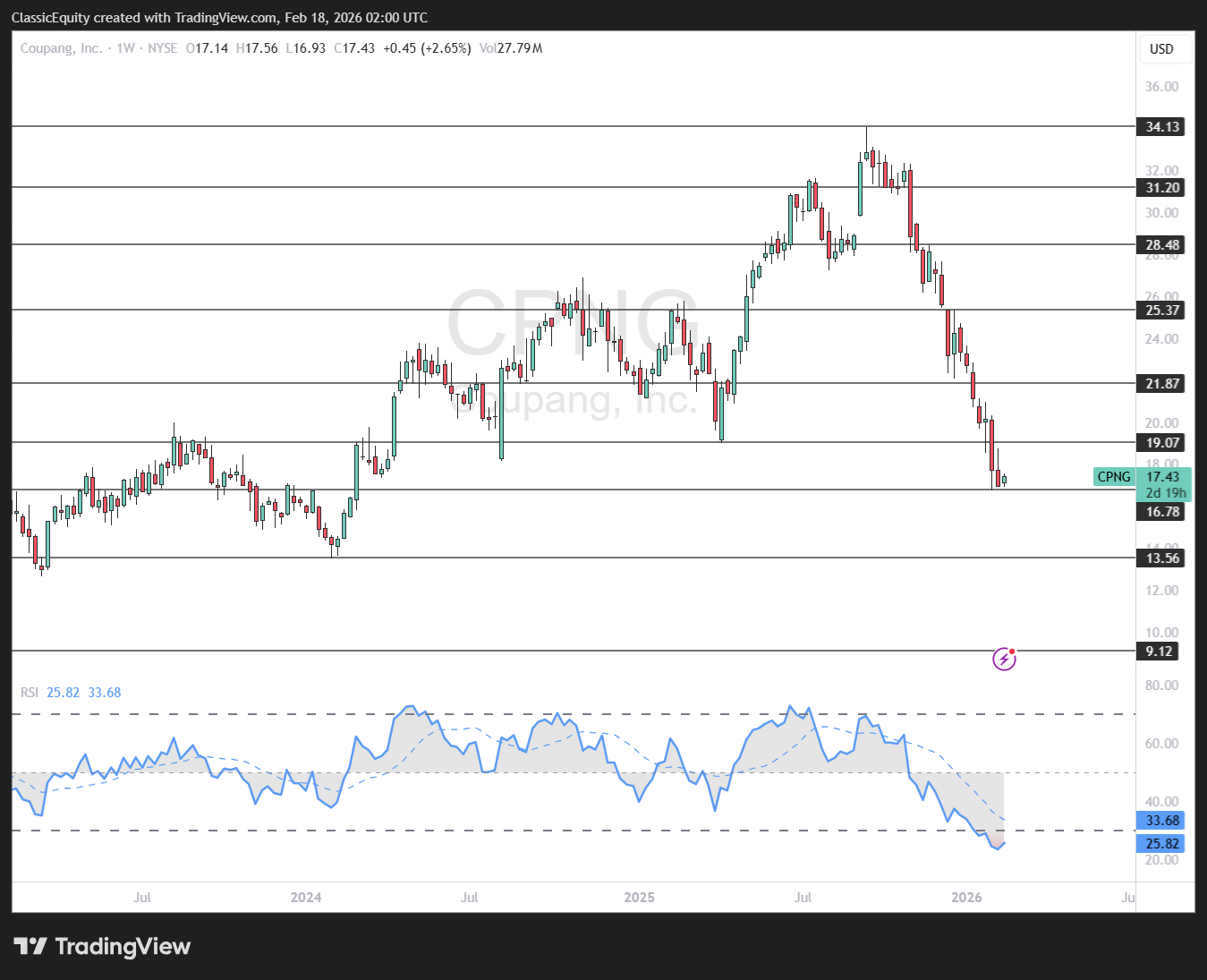Select the 16.78 price level label

1162,512
